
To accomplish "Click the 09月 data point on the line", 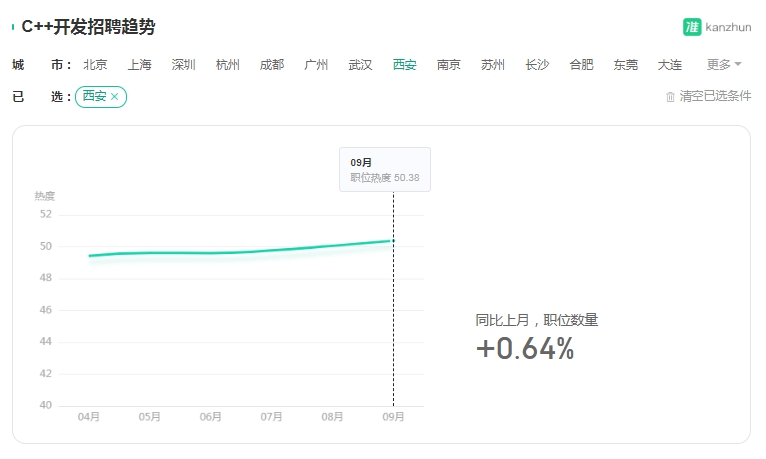I will (x=393, y=241).
